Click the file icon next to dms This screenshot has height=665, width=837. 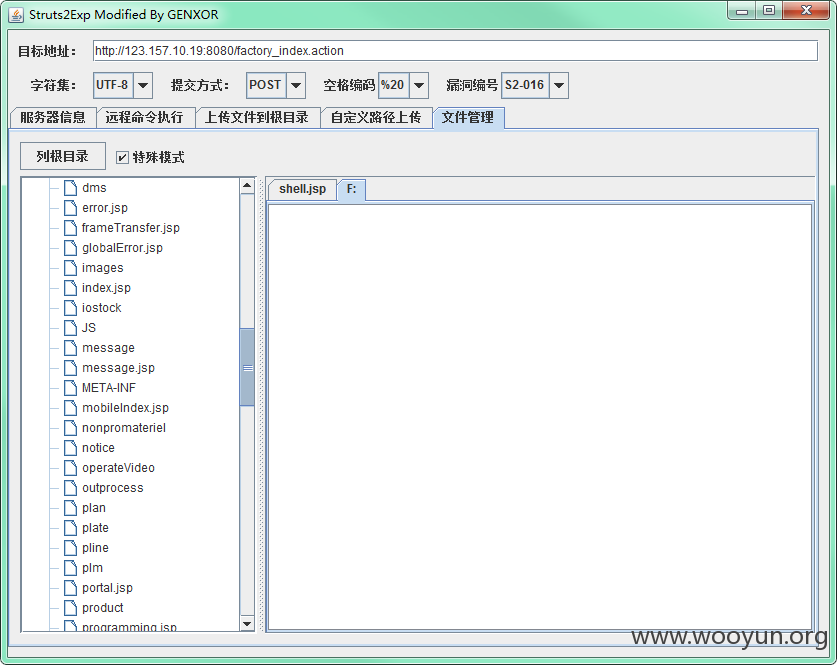pos(70,188)
